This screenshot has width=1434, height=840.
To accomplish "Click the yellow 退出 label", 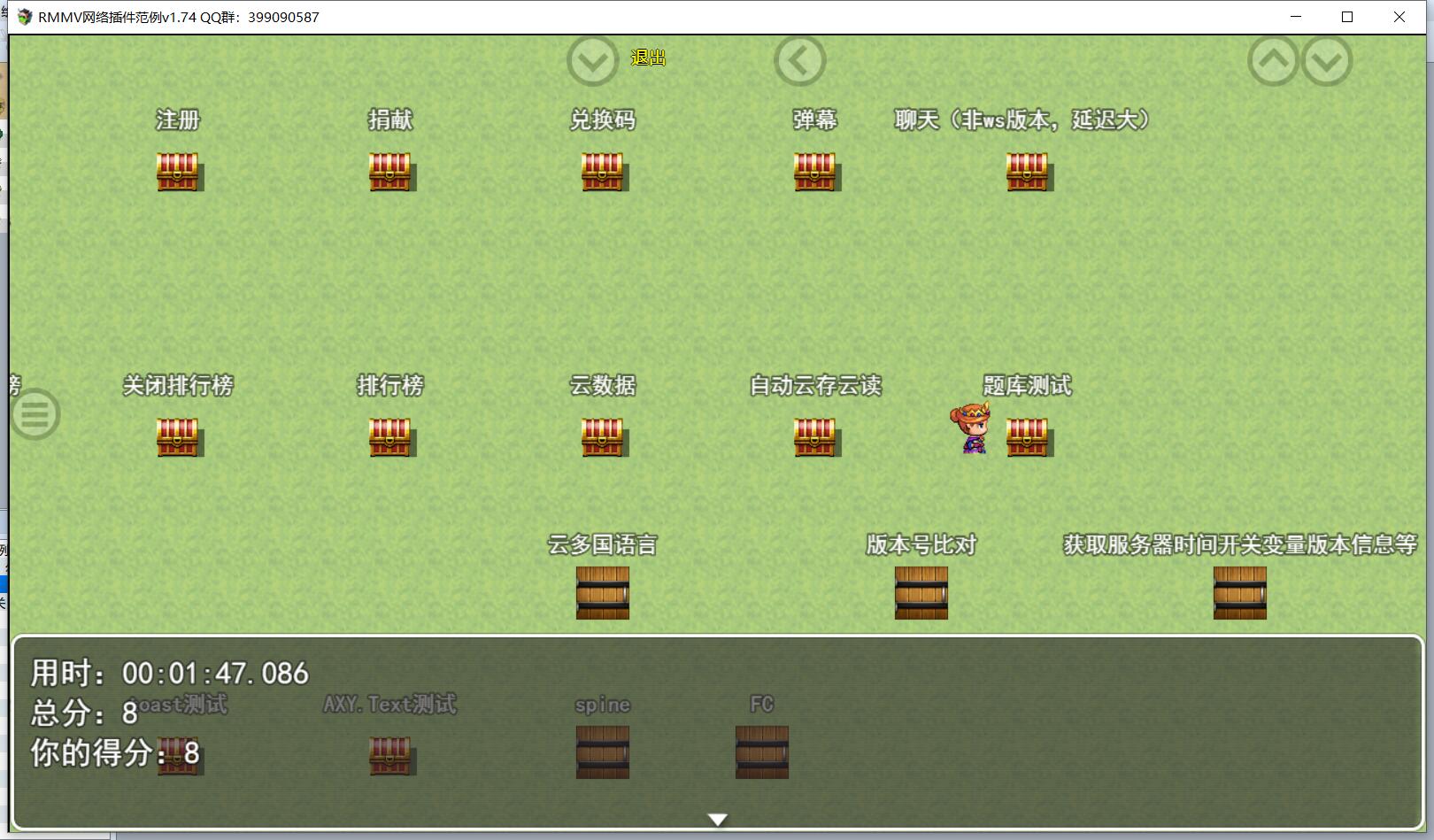I will [x=648, y=58].
